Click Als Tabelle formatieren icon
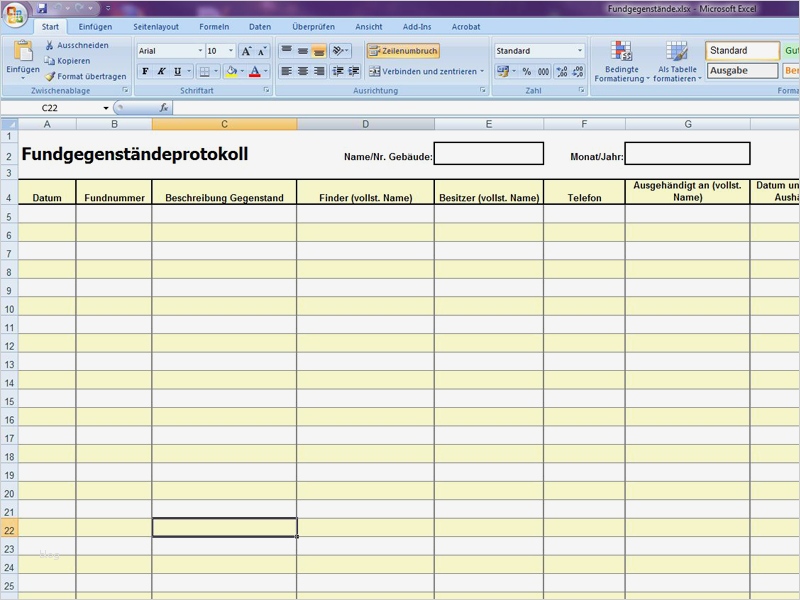This screenshot has height=600, width=800. click(675, 48)
